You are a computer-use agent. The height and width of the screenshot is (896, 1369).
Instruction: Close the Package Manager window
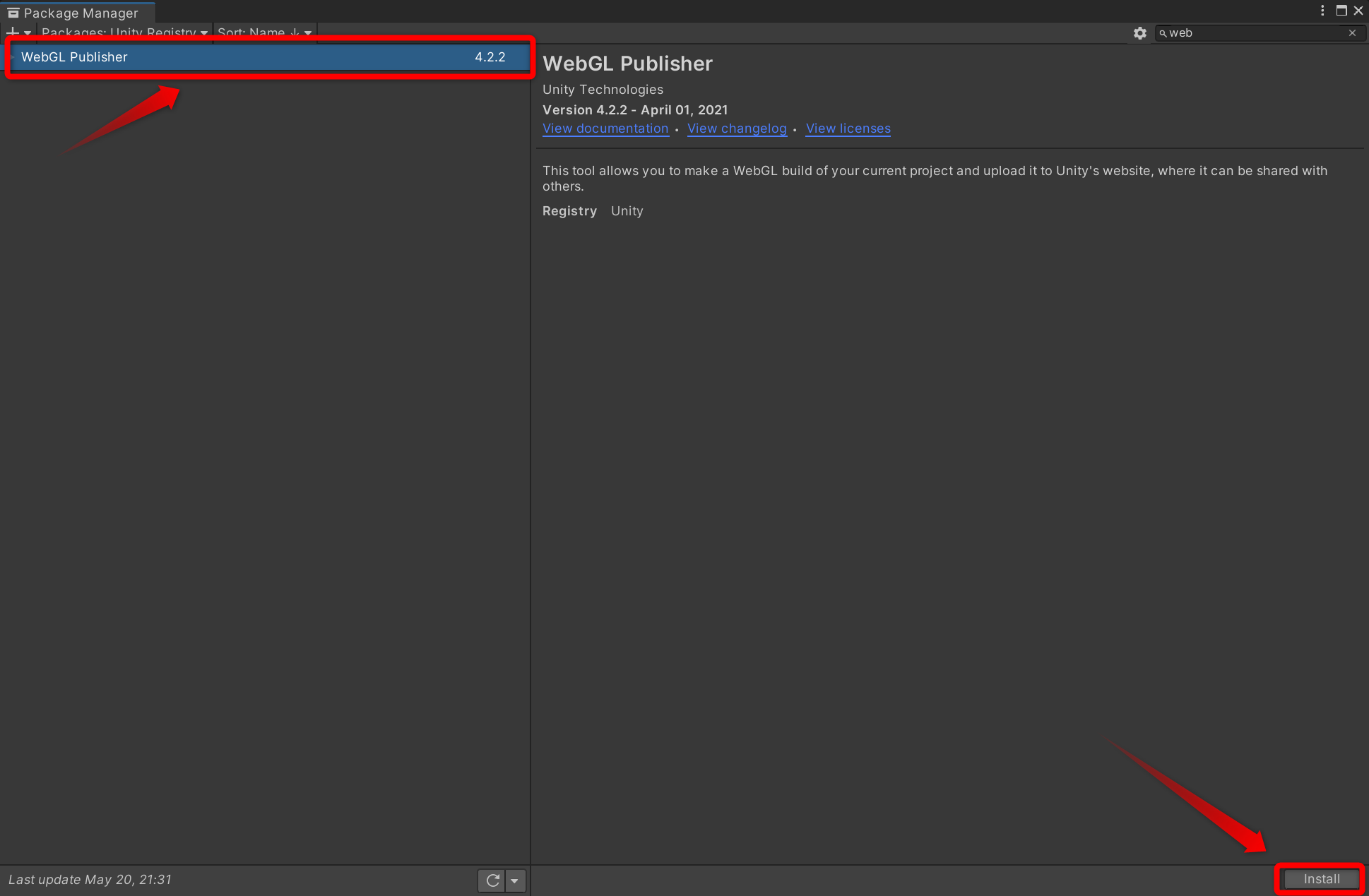coord(1358,11)
